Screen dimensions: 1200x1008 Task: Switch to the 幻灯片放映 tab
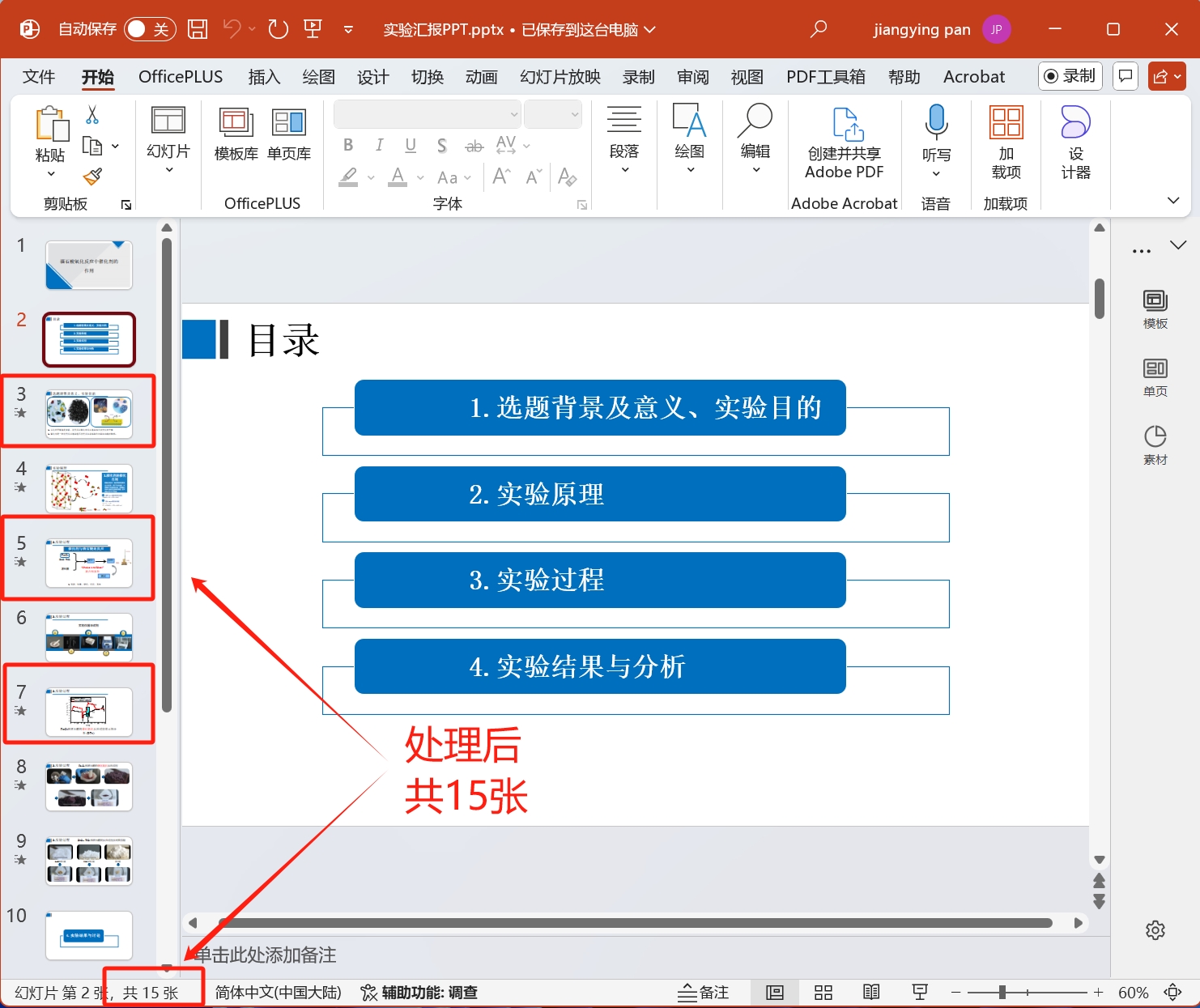(560, 77)
